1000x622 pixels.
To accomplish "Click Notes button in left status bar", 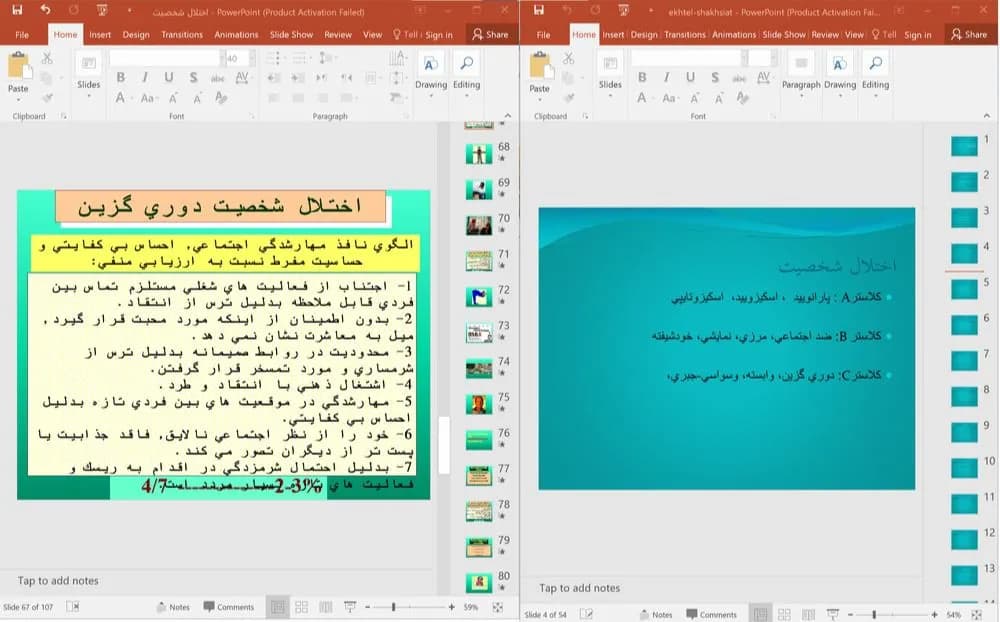I will pyautogui.click(x=173, y=607).
